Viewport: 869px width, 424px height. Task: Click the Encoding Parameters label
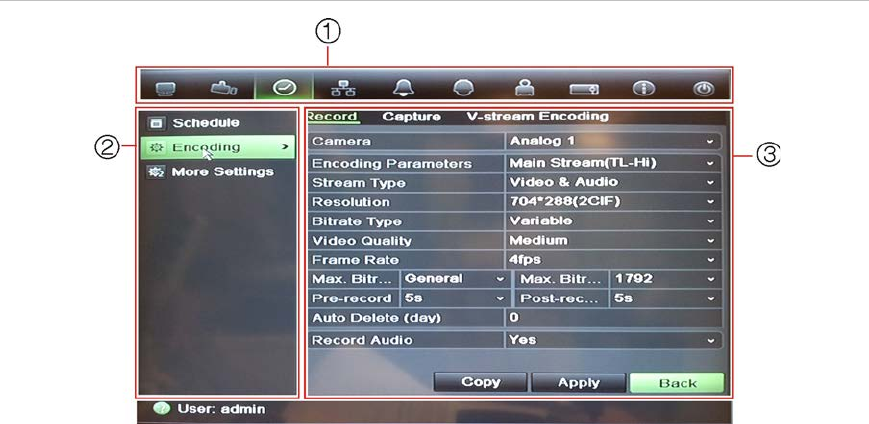pyautogui.click(x=392, y=164)
